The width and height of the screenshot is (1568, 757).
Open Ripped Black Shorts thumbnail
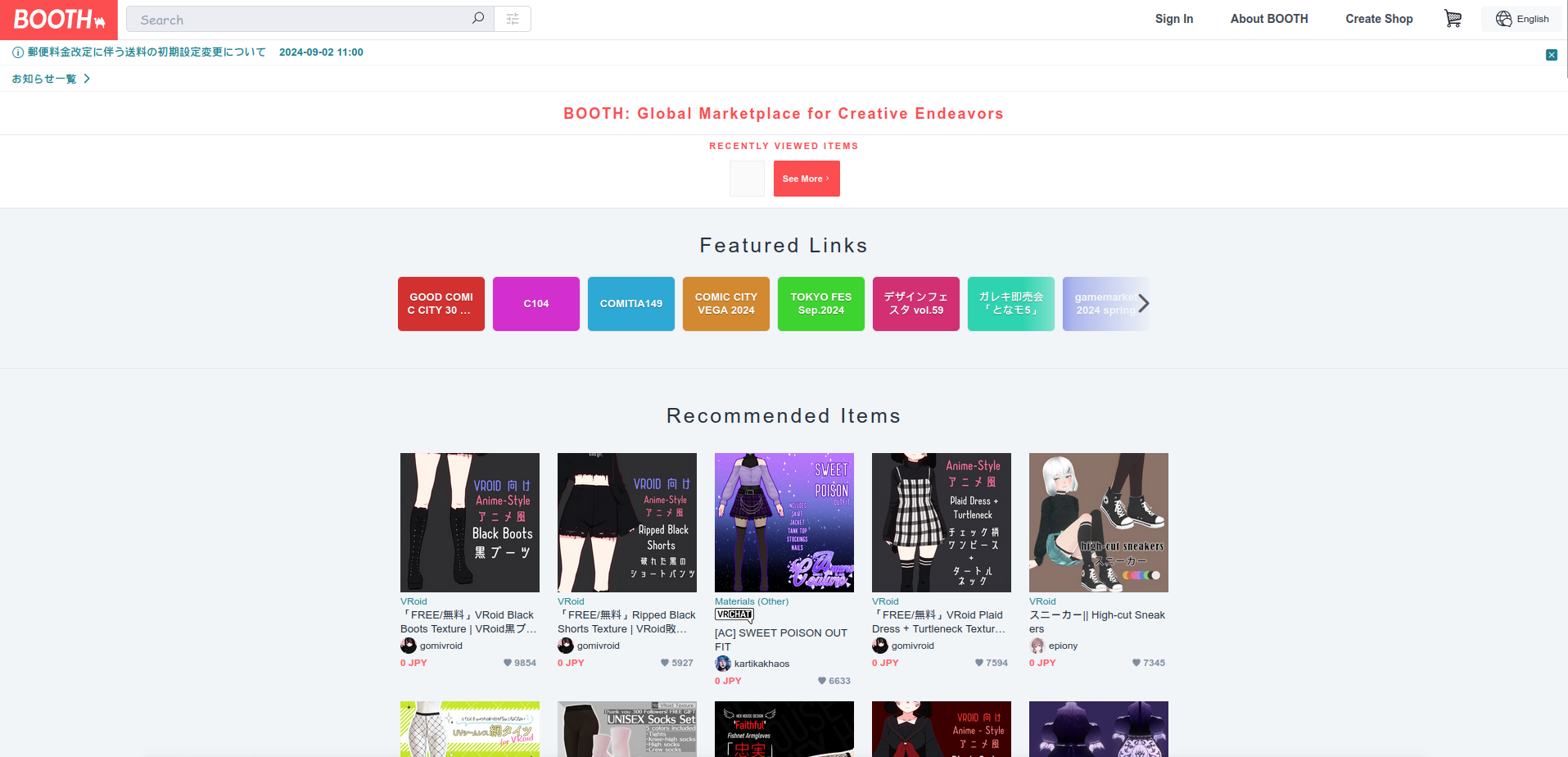[x=627, y=523]
